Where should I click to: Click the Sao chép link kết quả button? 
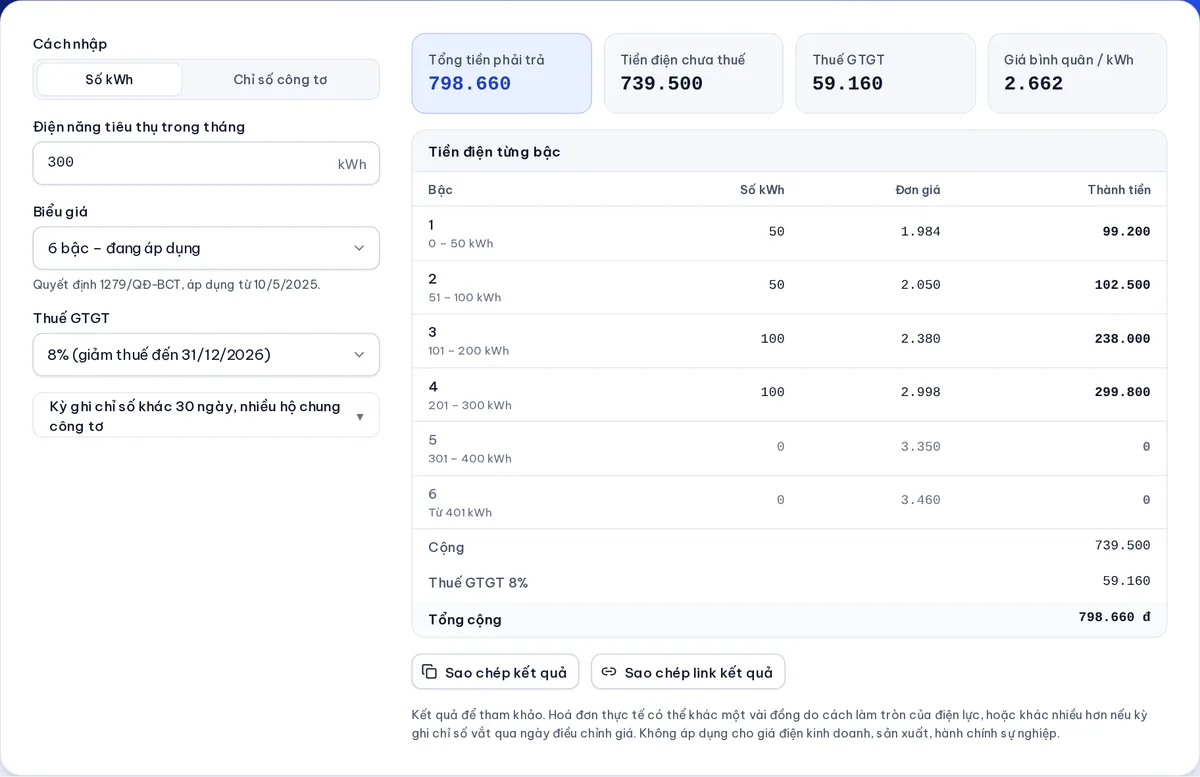[688, 672]
